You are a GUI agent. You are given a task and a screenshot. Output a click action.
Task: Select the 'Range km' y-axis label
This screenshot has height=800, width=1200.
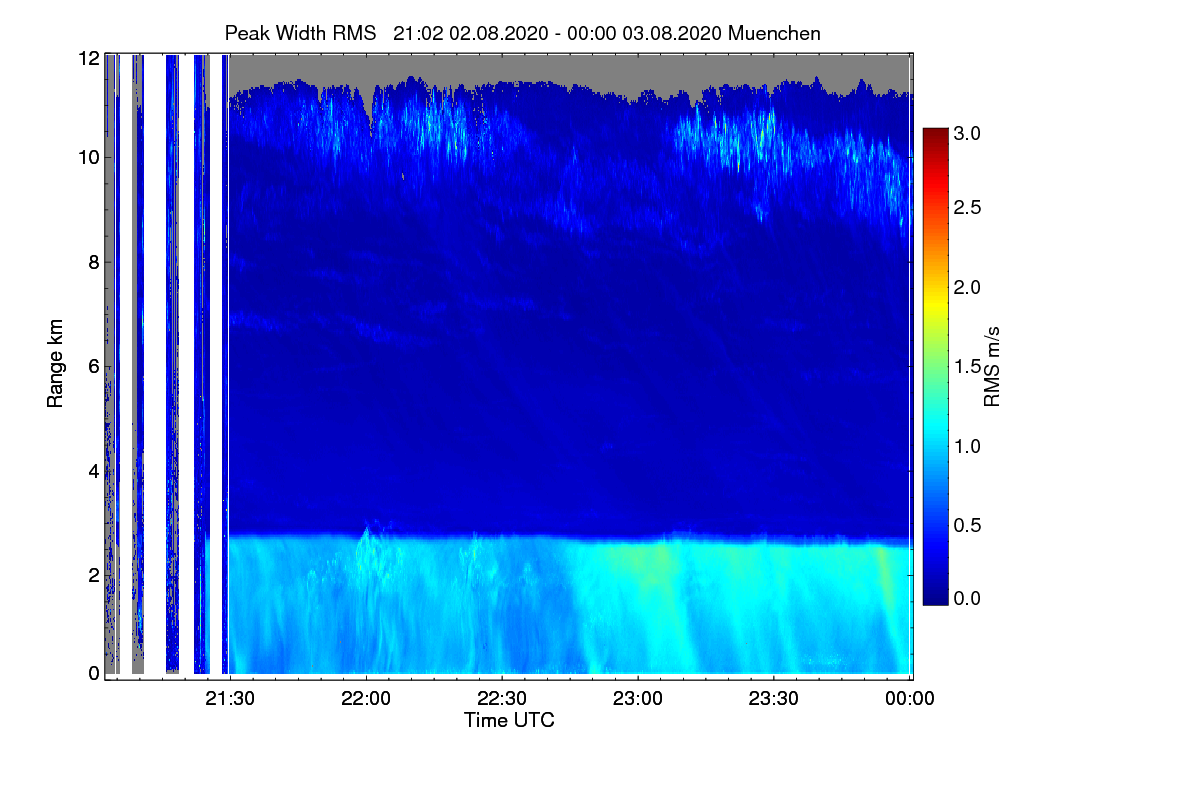(x=56, y=364)
